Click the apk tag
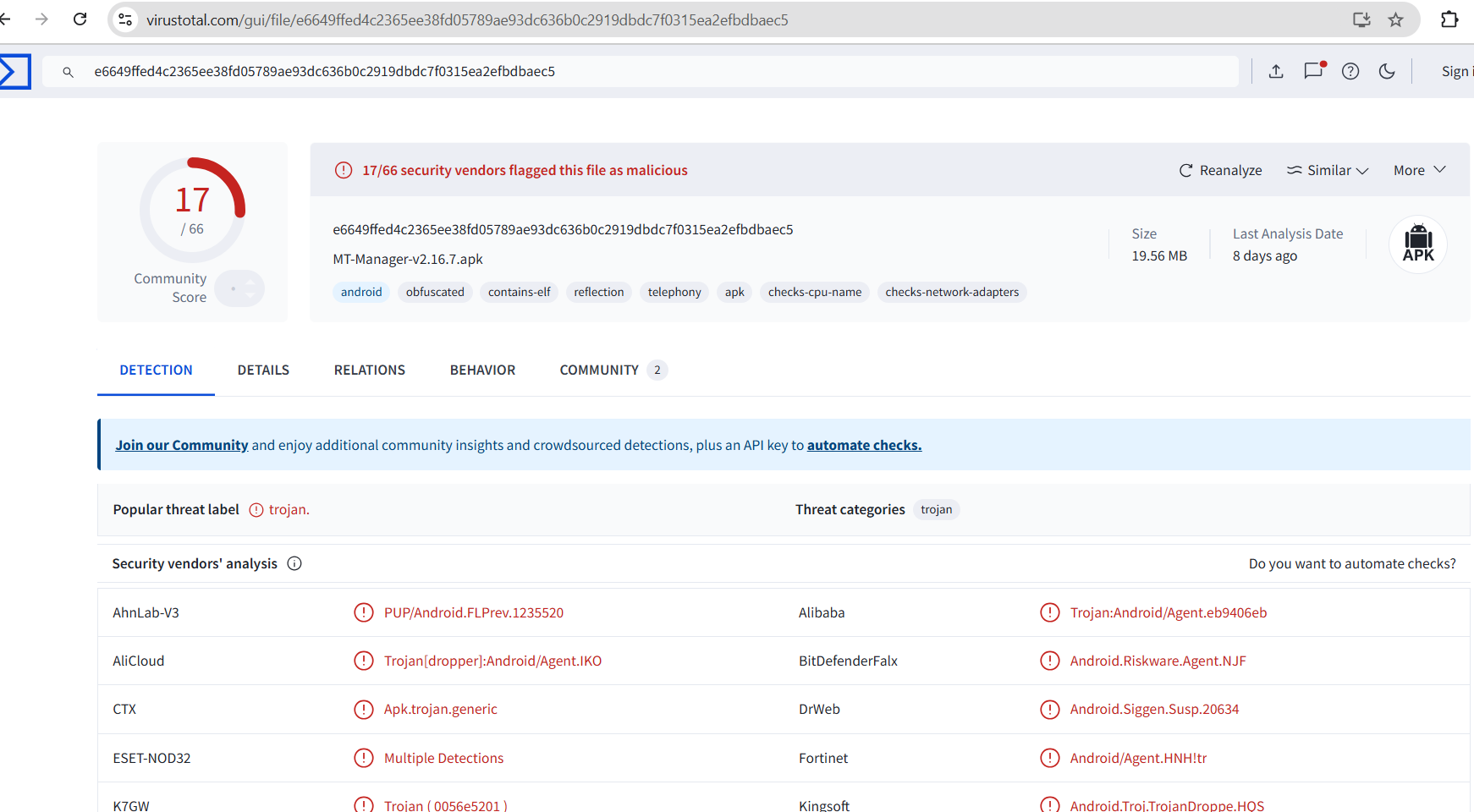 [734, 292]
